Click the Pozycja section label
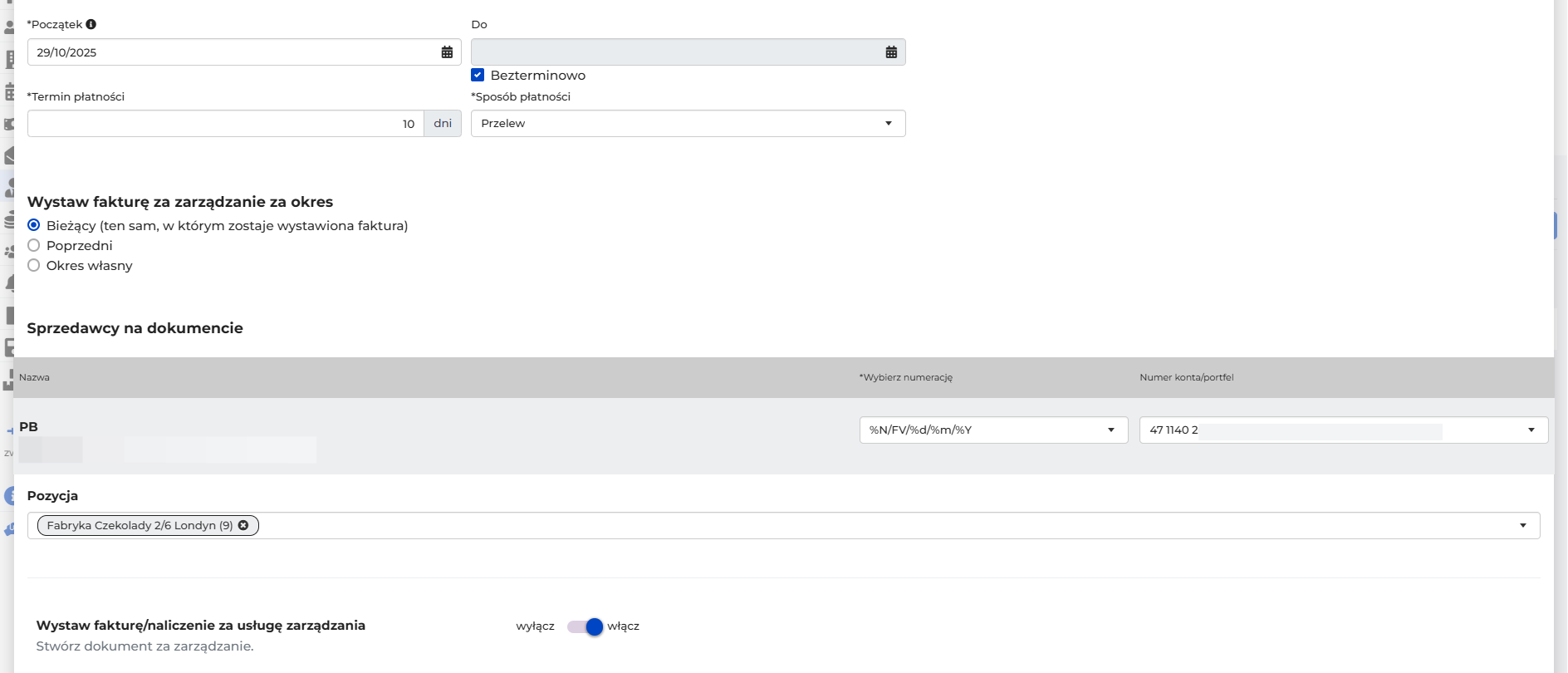This screenshot has width=1568, height=673. click(x=52, y=496)
